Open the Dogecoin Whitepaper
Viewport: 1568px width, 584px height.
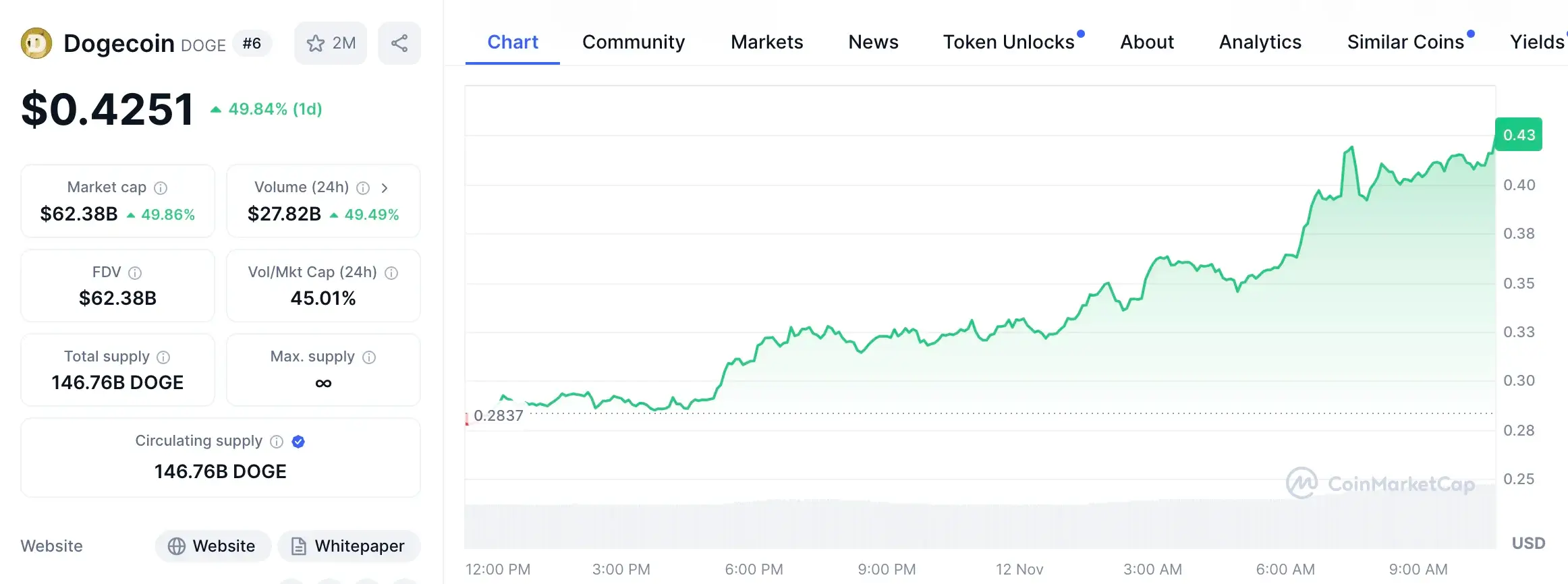[349, 546]
